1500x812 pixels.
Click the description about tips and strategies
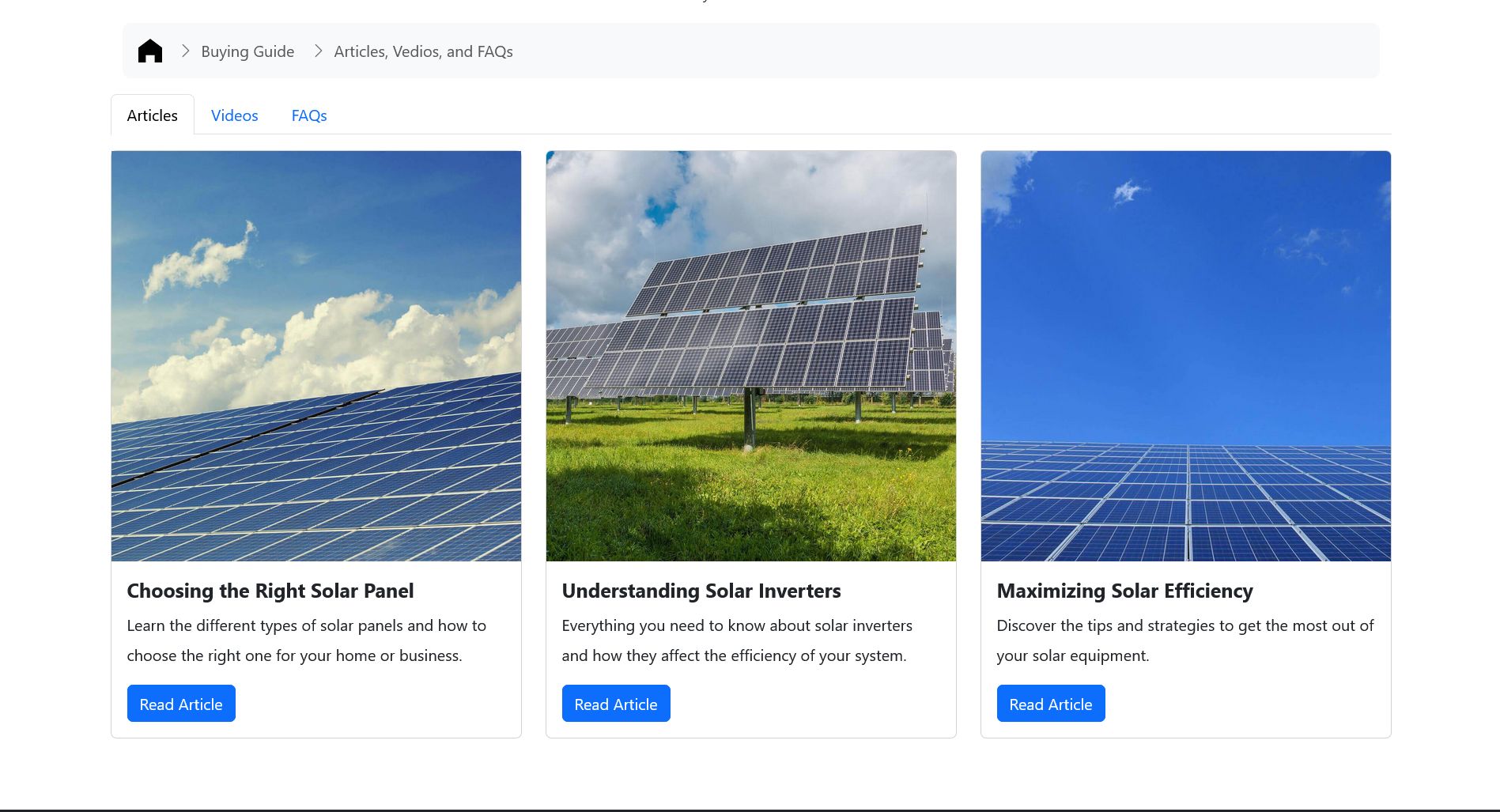(x=1185, y=640)
